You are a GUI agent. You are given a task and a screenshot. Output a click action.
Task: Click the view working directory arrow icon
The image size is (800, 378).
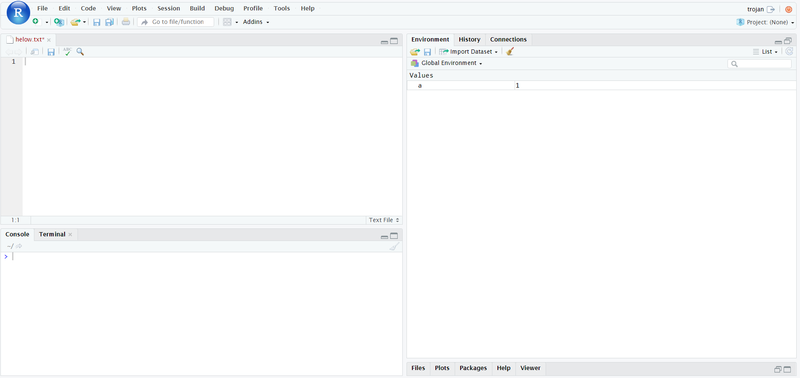pos(19,246)
